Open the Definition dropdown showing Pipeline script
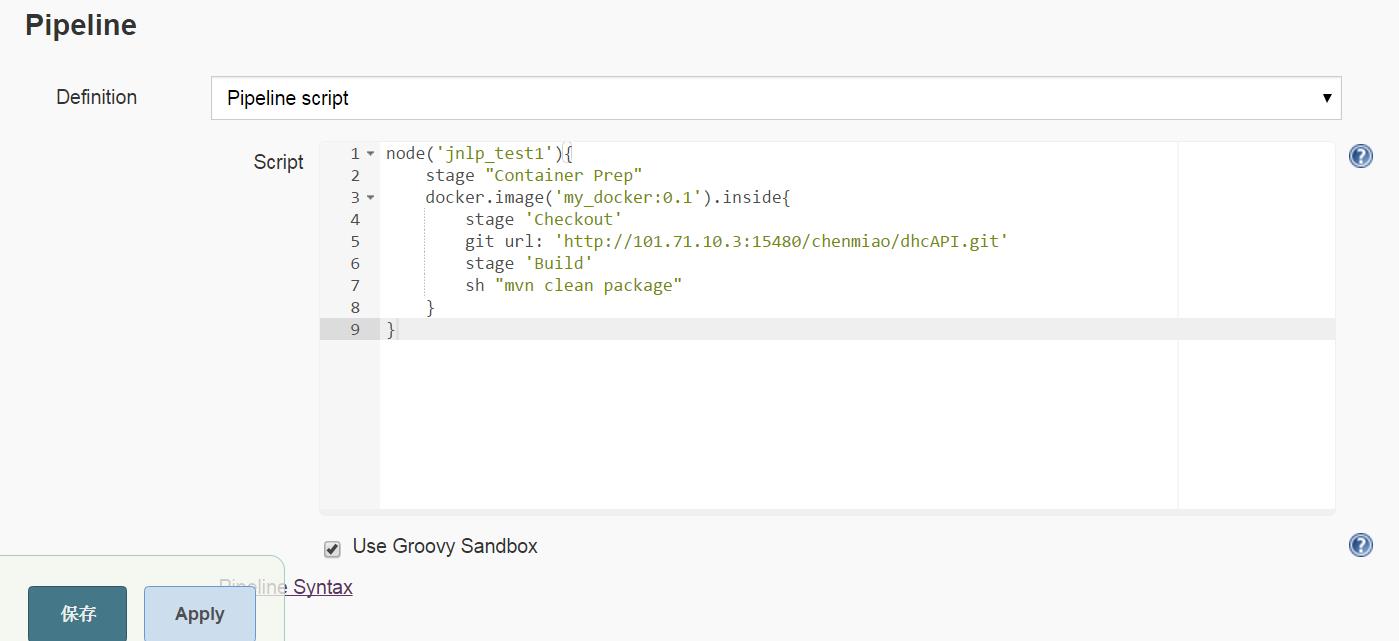 point(776,98)
